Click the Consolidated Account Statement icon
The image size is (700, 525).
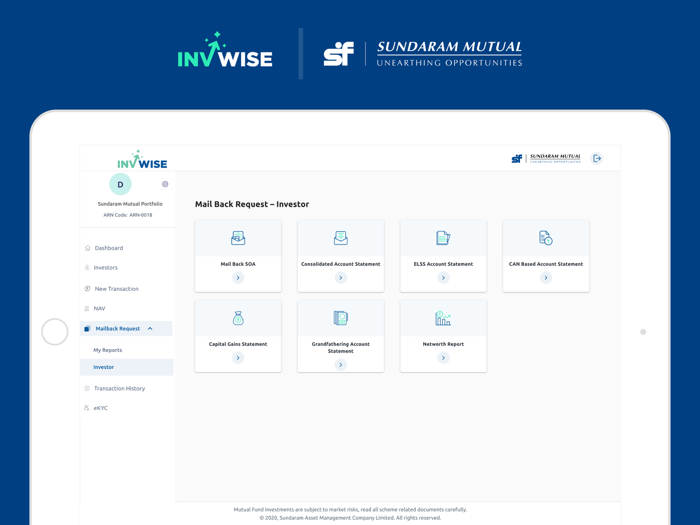(341, 238)
